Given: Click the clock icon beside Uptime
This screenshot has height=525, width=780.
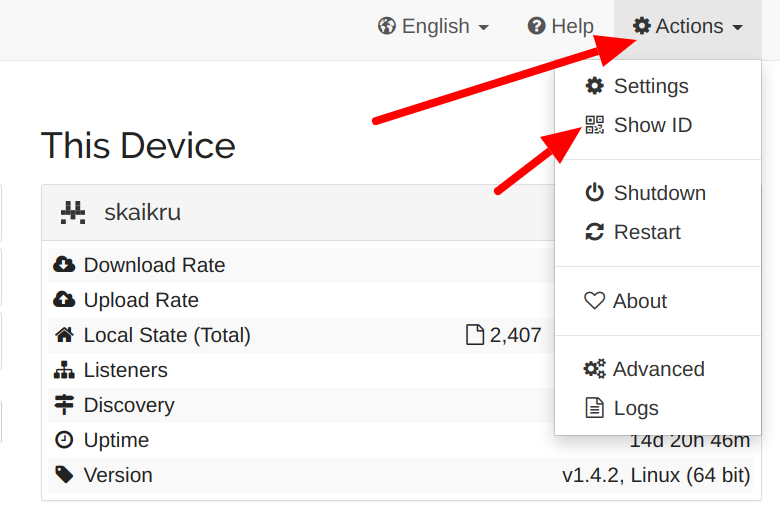Looking at the screenshot, I should click(64, 440).
